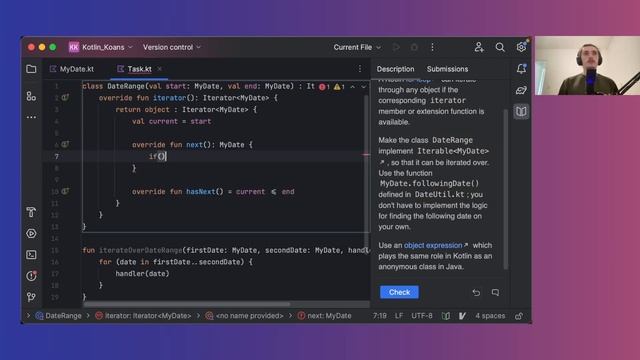Click the Run button in toolbar
Screen dimensions: 640x360
(x=396, y=47)
